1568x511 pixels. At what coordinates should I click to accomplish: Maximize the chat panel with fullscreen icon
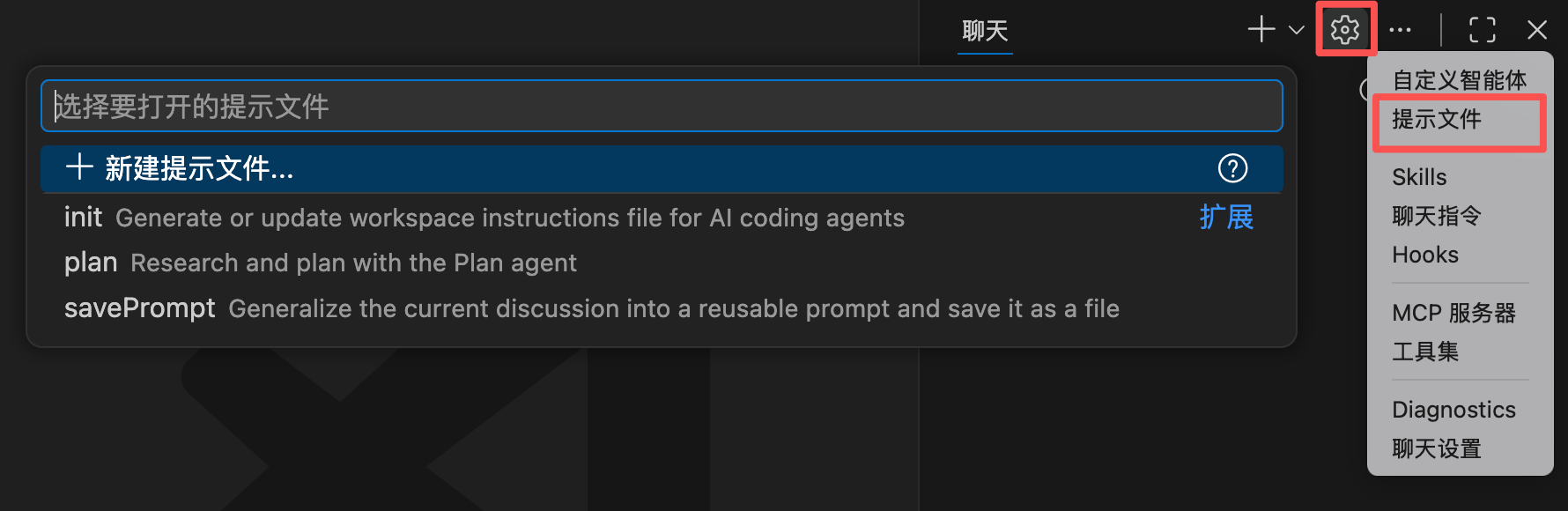coord(1483,30)
